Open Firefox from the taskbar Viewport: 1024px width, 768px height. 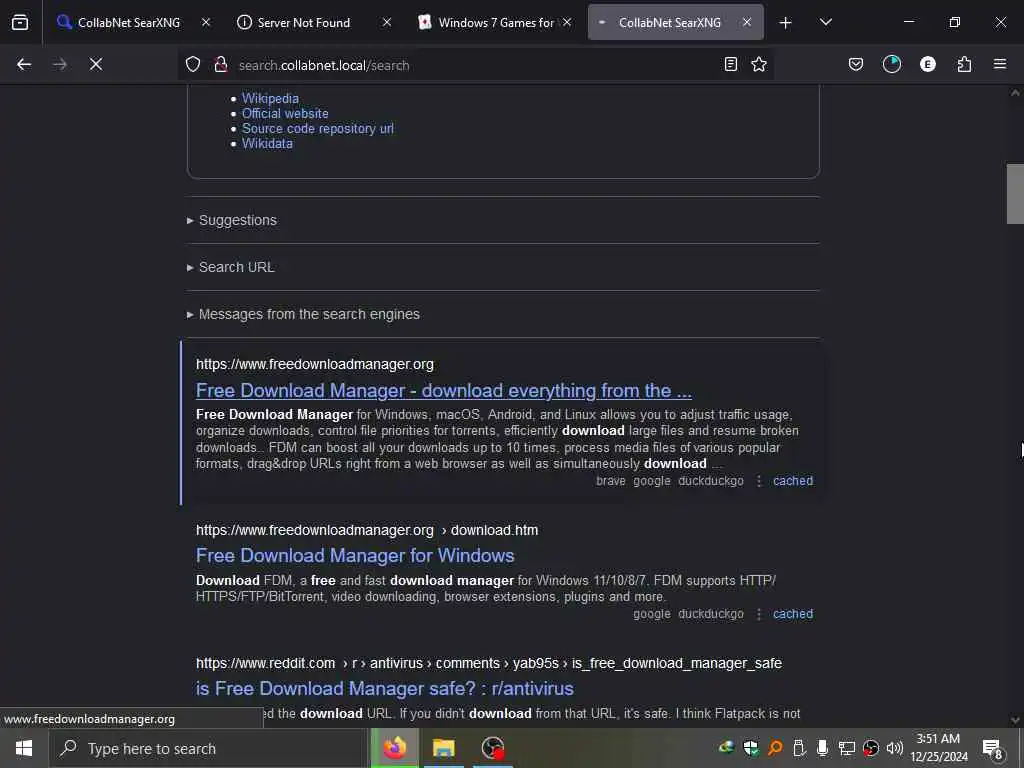point(394,748)
